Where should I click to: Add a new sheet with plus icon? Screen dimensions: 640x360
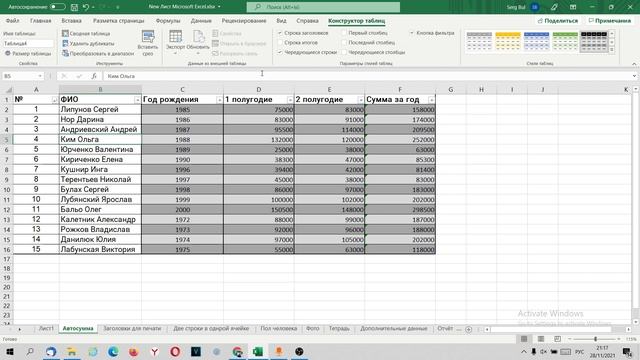pyautogui.click(x=469, y=329)
